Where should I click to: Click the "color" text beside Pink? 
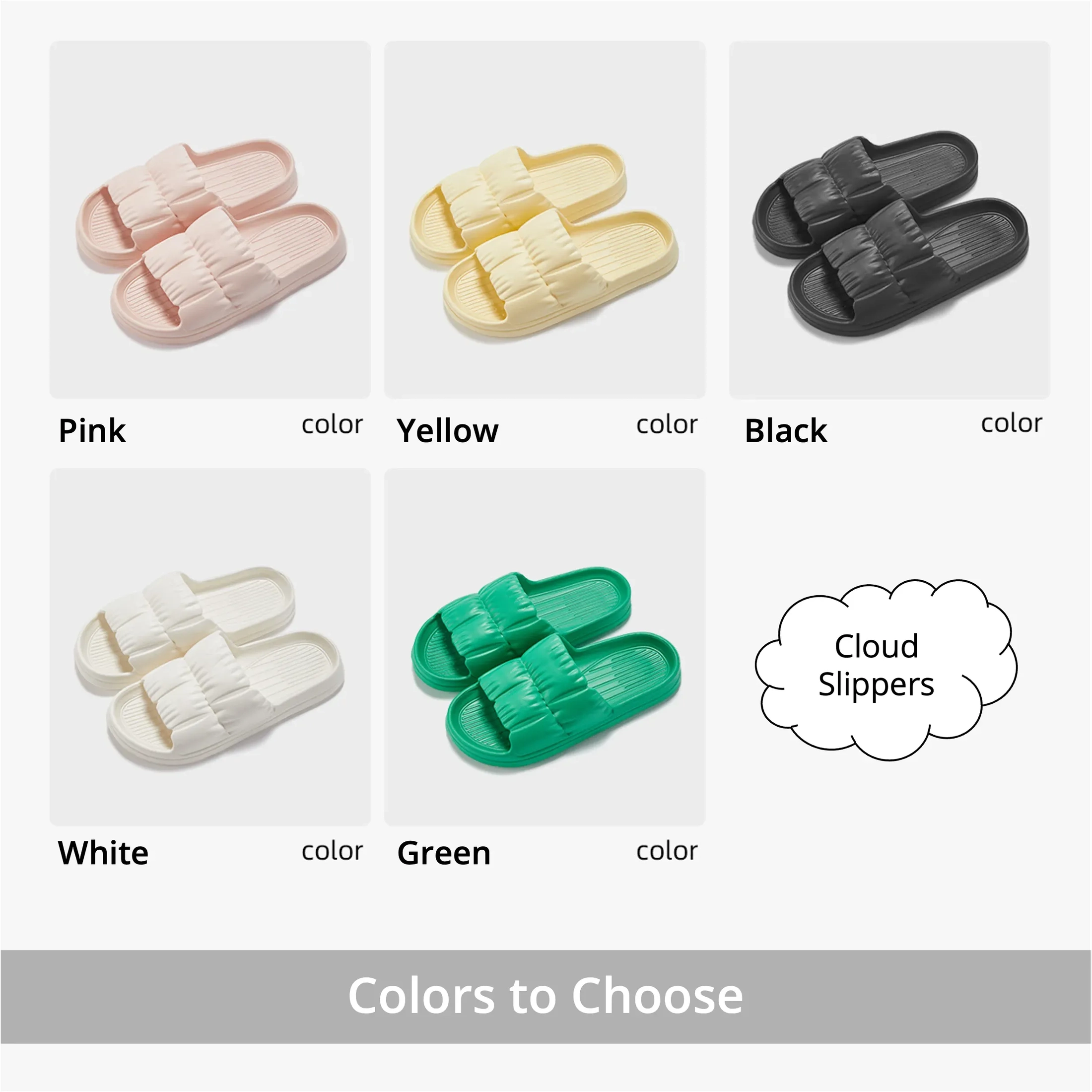pos(332,424)
